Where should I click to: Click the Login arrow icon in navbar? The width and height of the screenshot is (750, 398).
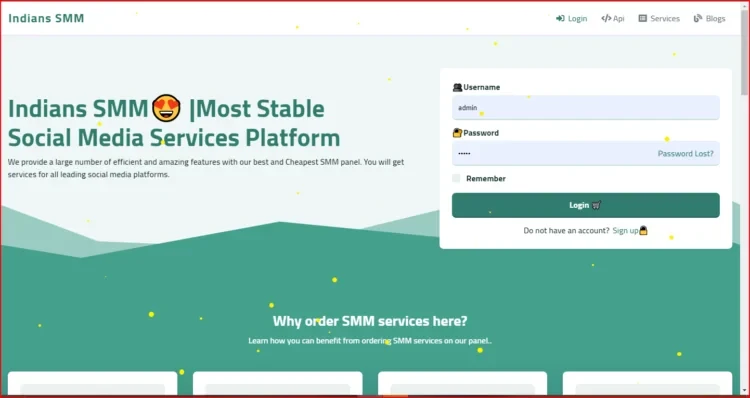[560, 19]
